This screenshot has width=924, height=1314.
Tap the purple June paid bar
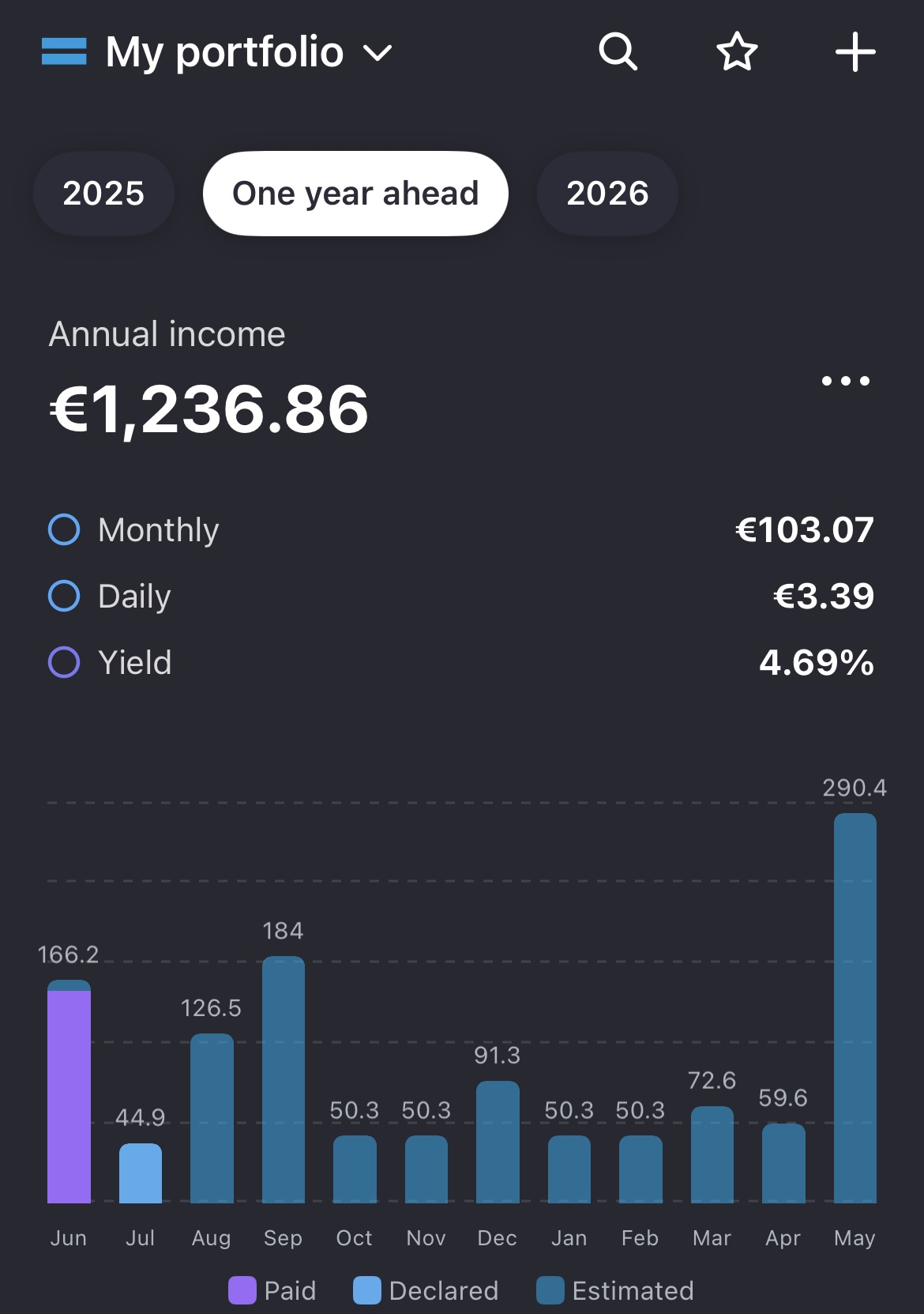69,1097
